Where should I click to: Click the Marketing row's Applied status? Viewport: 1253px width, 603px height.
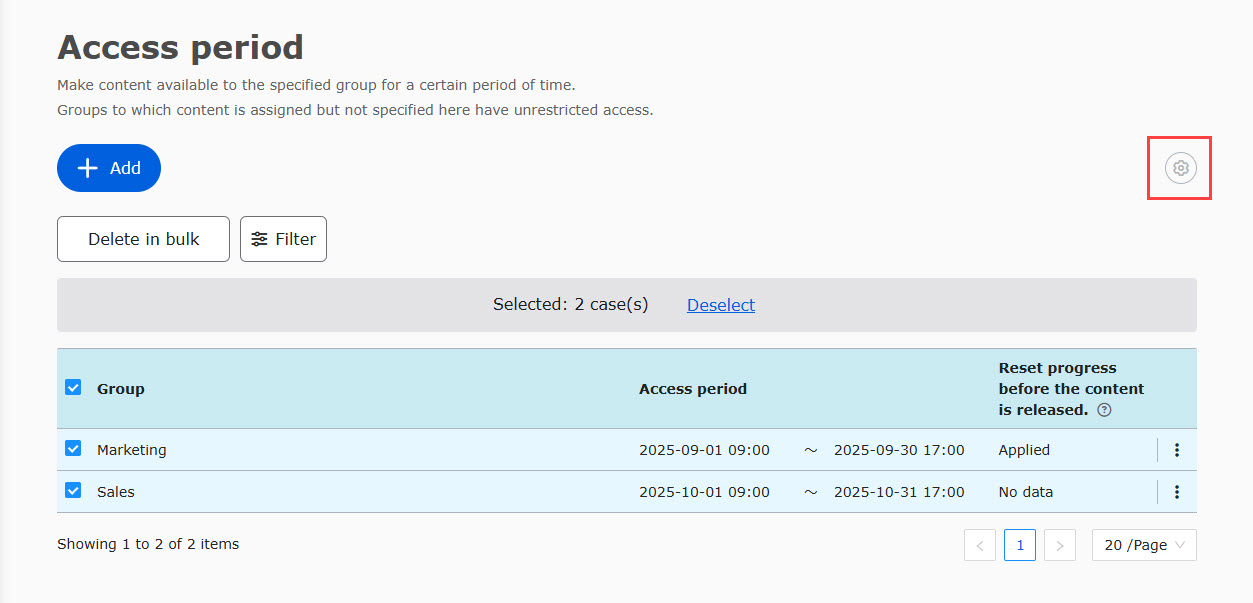pos(1023,450)
